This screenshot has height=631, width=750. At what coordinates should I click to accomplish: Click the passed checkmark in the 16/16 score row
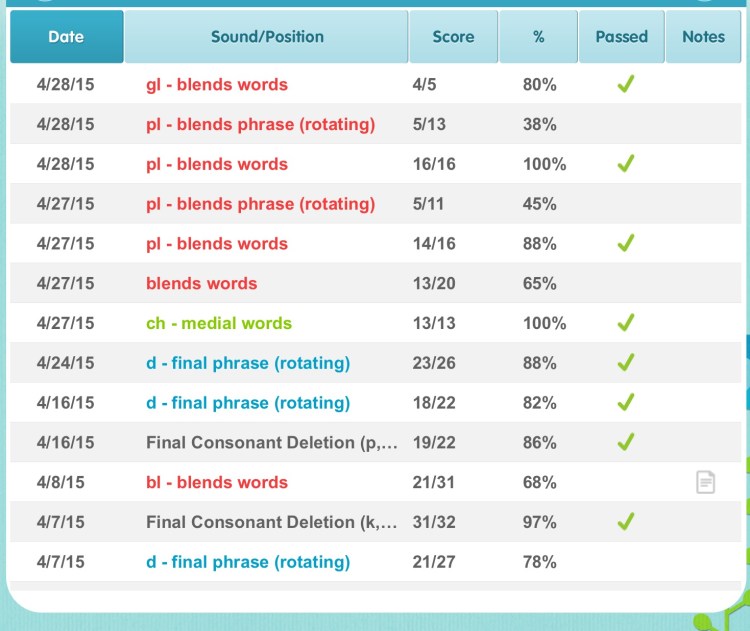click(x=625, y=164)
